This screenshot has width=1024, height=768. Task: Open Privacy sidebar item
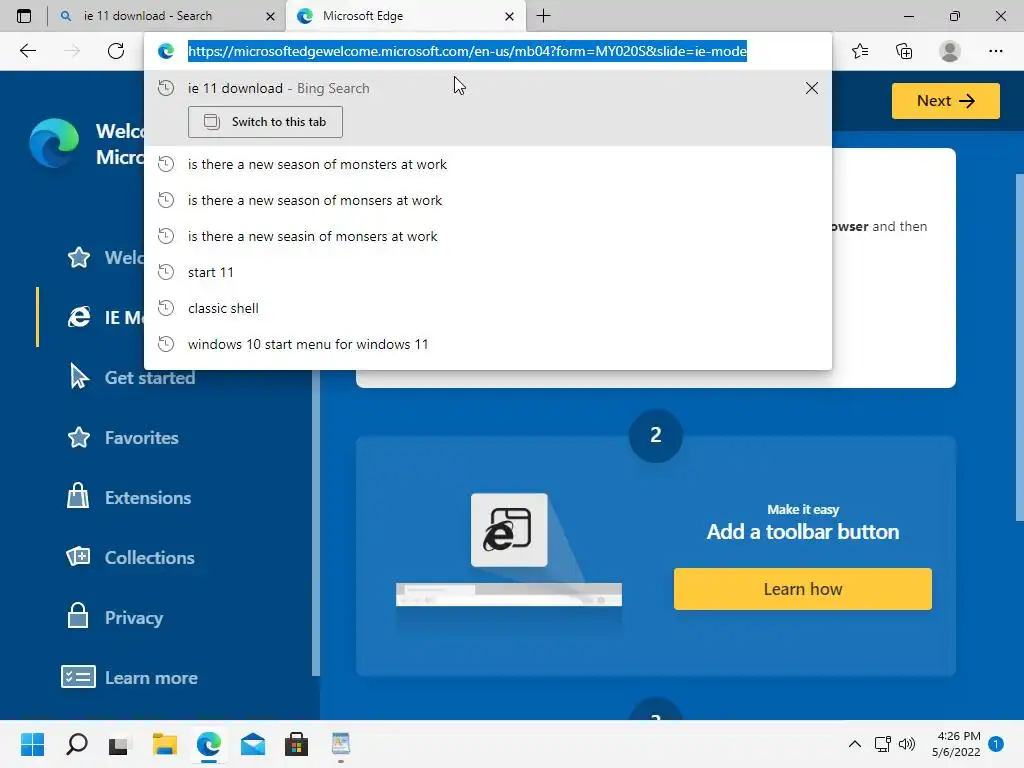pyautogui.click(x=115, y=618)
